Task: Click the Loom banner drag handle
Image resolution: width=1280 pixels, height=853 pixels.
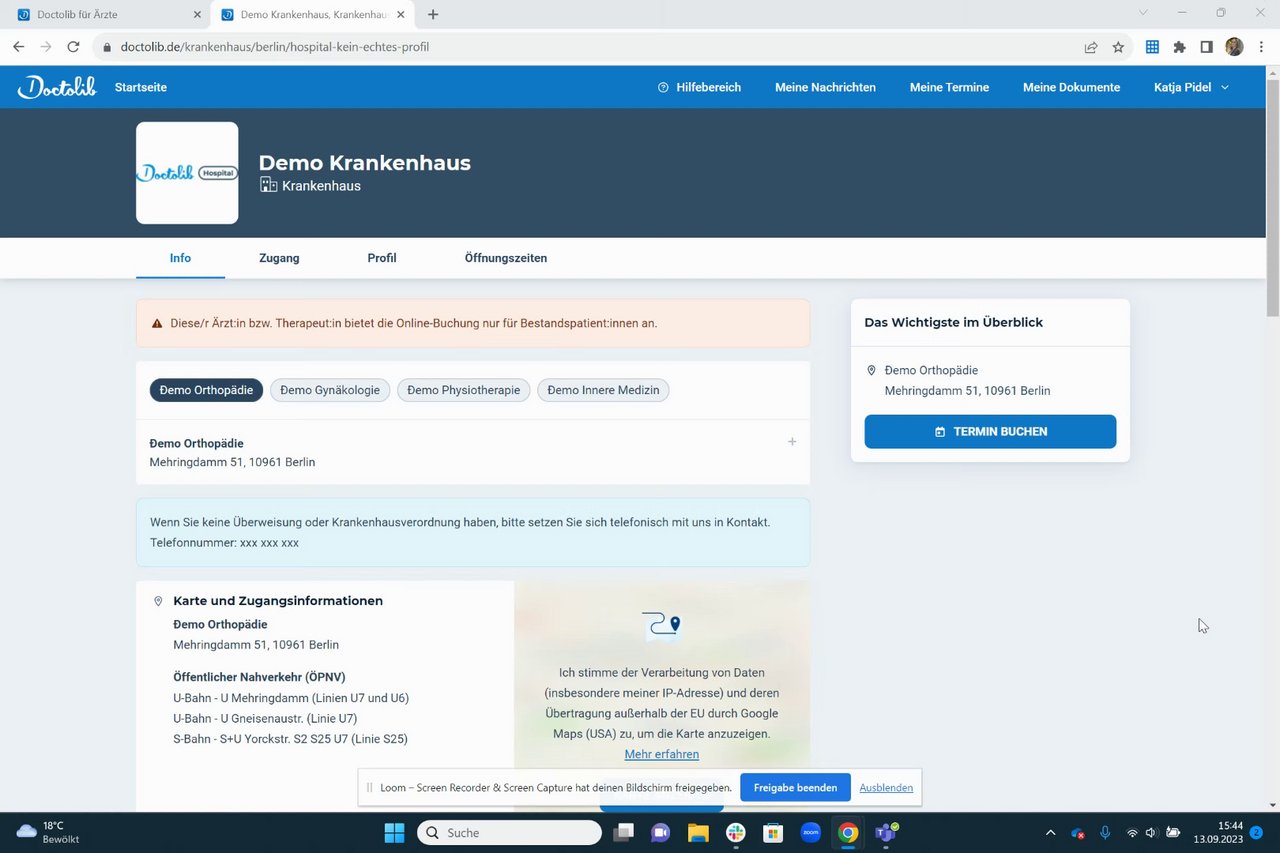Action: [369, 788]
